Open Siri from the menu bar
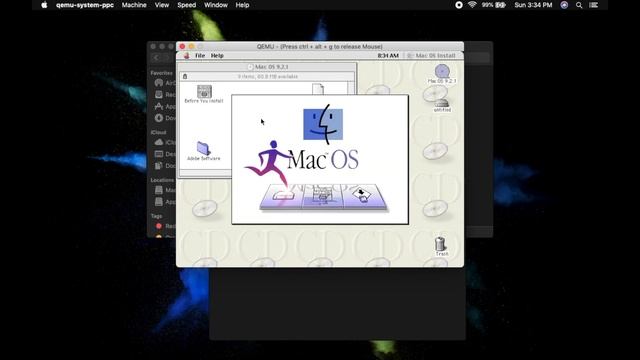Viewport: 640px width, 360px height. pyautogui.click(x=564, y=5)
